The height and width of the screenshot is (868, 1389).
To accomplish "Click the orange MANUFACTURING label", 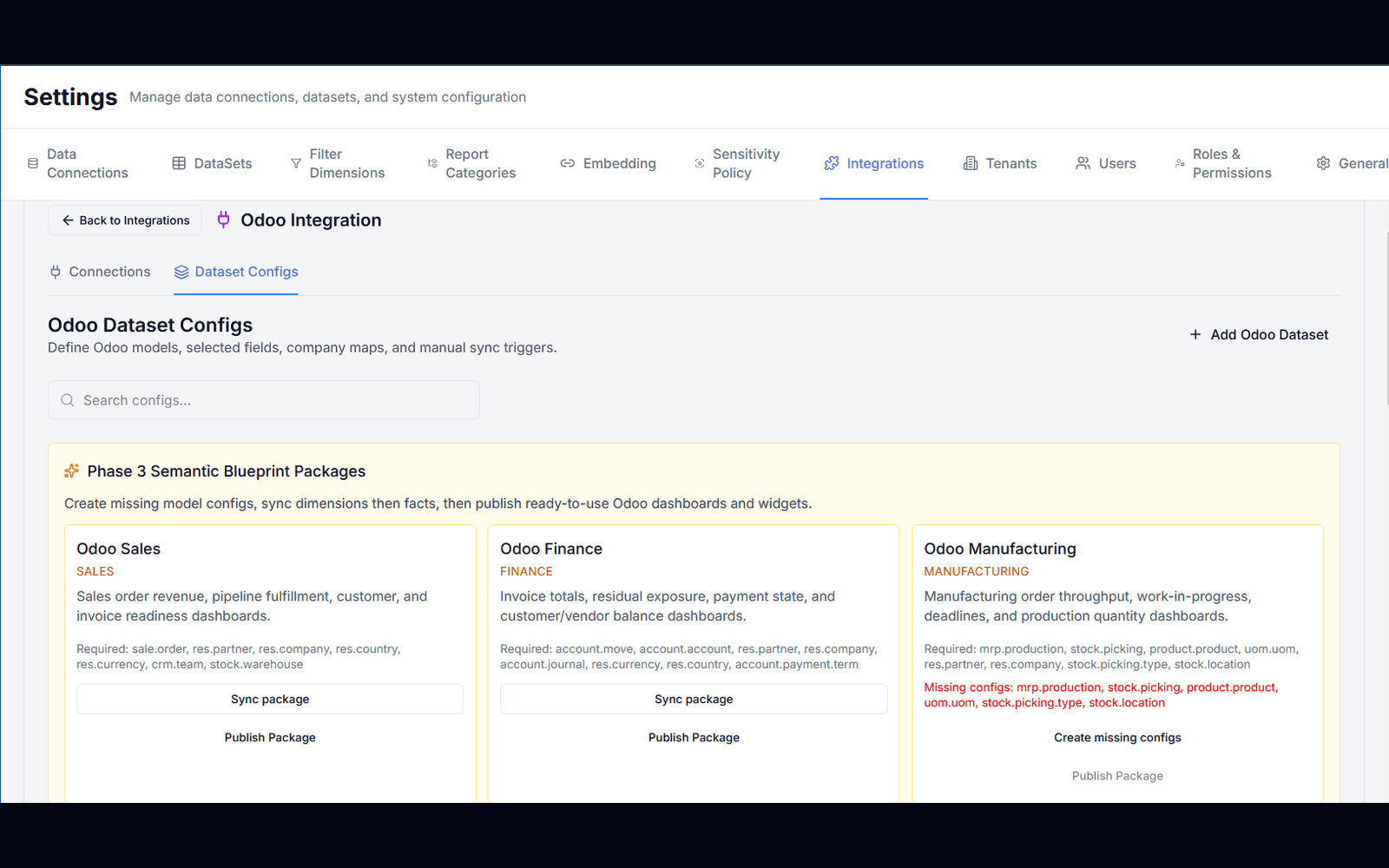I will tap(977, 571).
